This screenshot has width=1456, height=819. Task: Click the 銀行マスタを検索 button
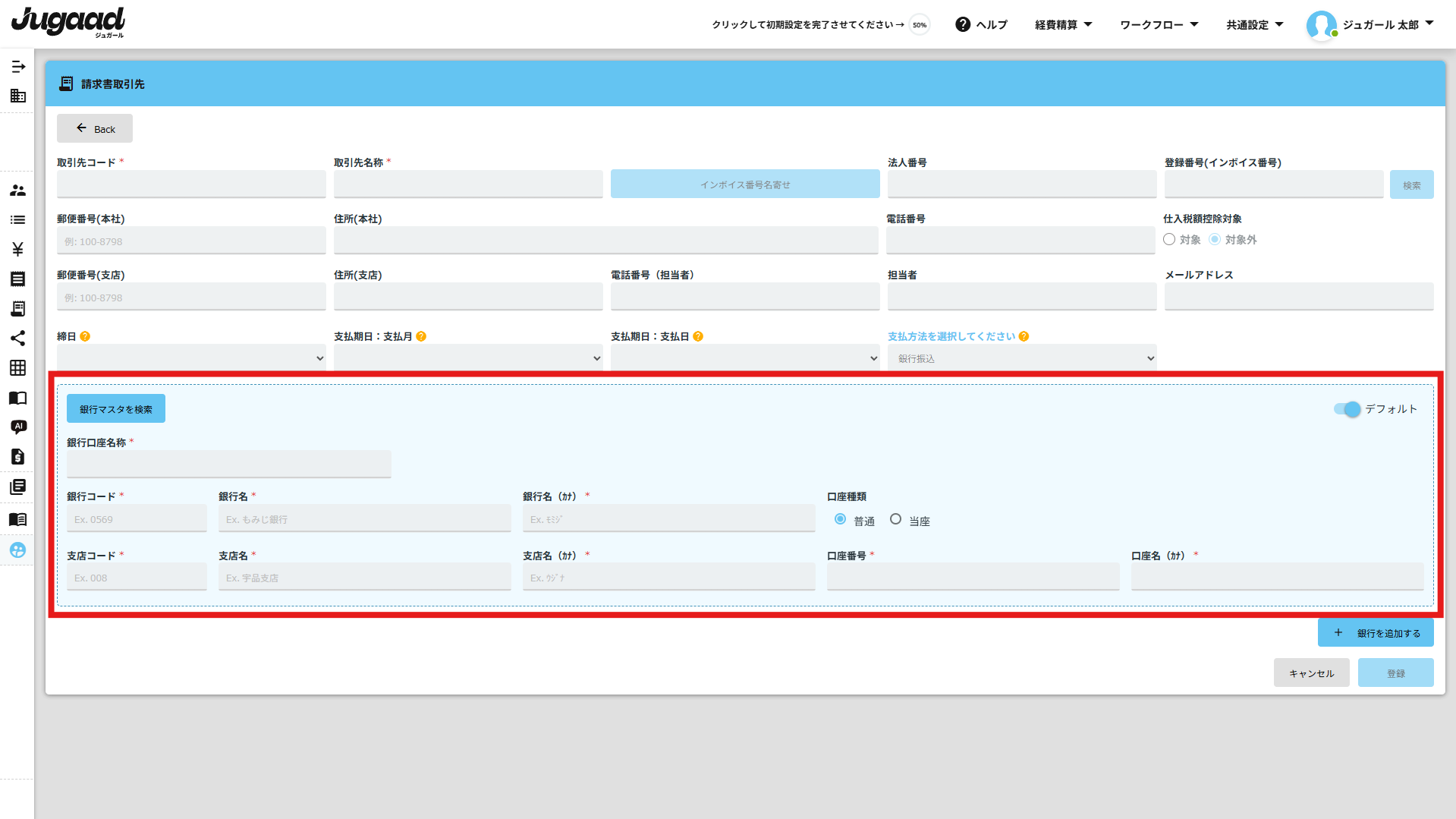[x=116, y=409]
